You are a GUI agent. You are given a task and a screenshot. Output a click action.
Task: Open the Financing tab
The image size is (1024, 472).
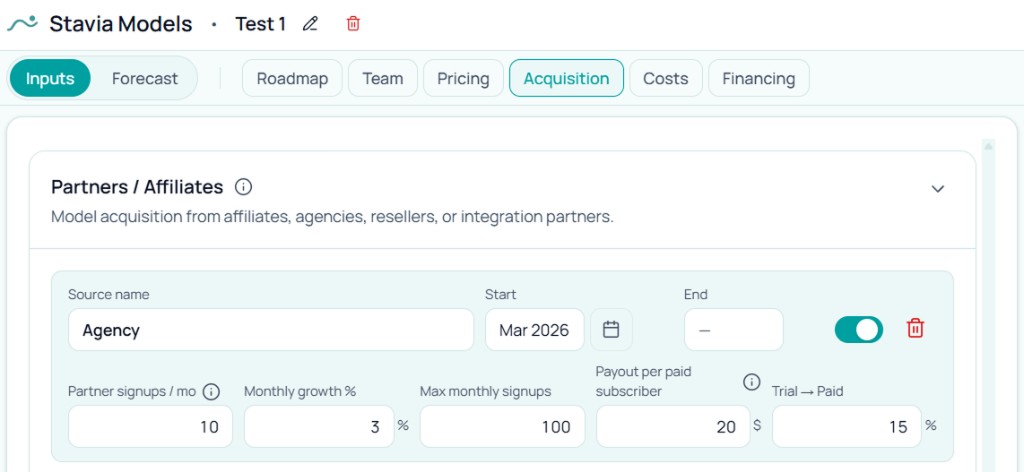pos(759,78)
